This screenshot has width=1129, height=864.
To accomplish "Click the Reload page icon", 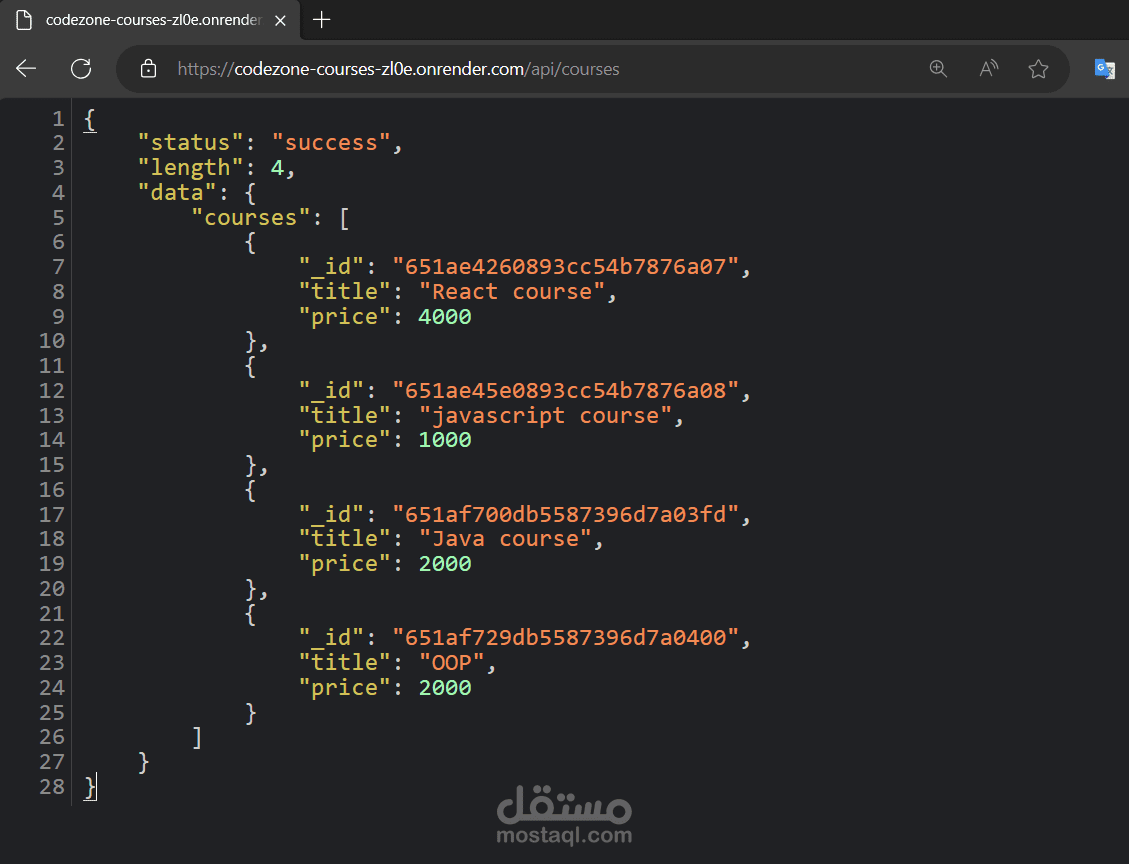I will click(81, 69).
